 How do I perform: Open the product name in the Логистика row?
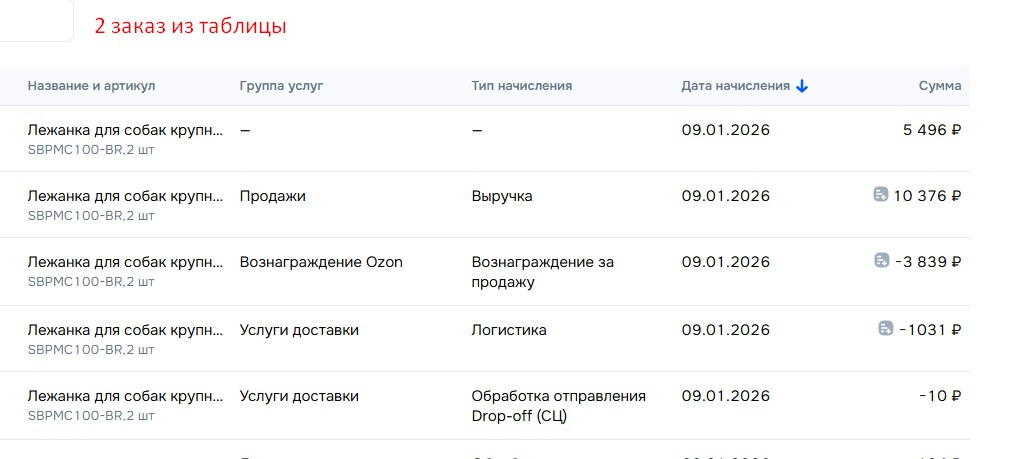(x=125, y=329)
